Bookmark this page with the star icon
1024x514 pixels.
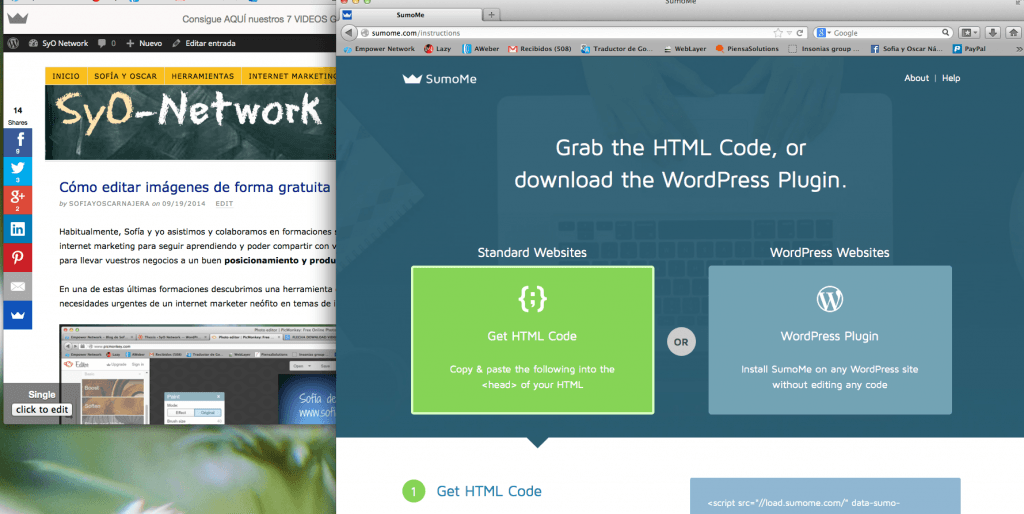coord(778,33)
